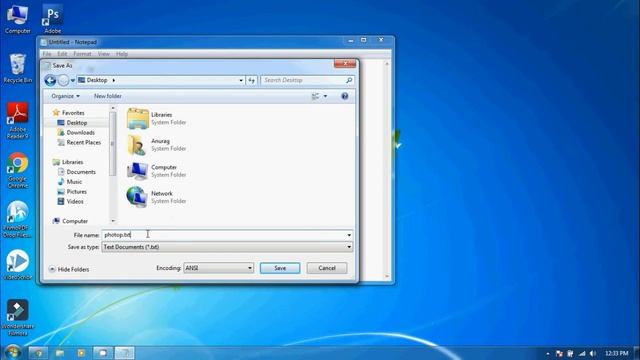Viewport: 640px width, 360px height.
Task: Open Wondershare Filmora desktop shortcut
Action: point(18,317)
